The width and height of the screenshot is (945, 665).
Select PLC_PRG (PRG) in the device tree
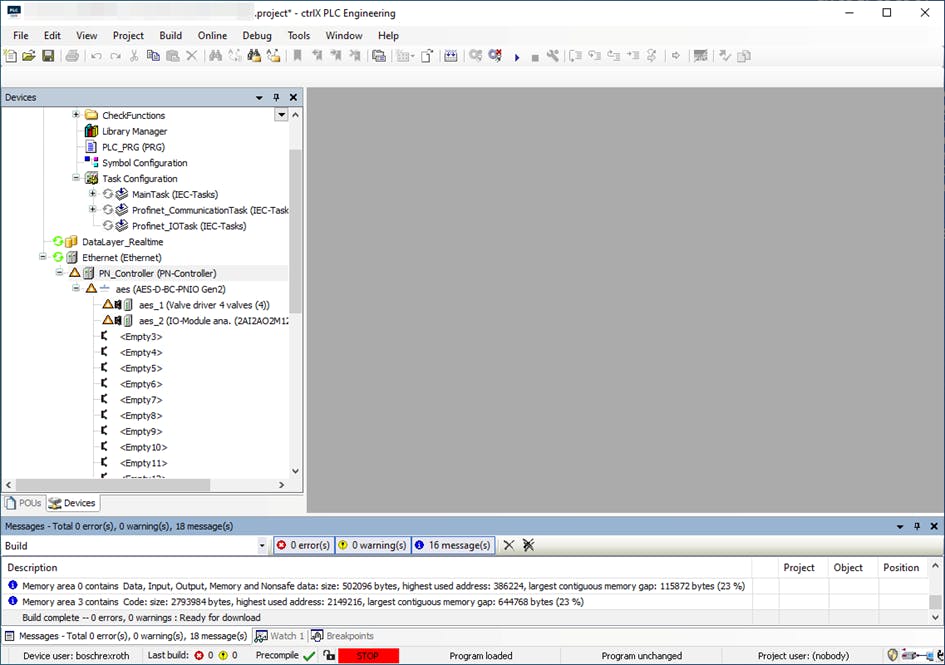click(133, 147)
